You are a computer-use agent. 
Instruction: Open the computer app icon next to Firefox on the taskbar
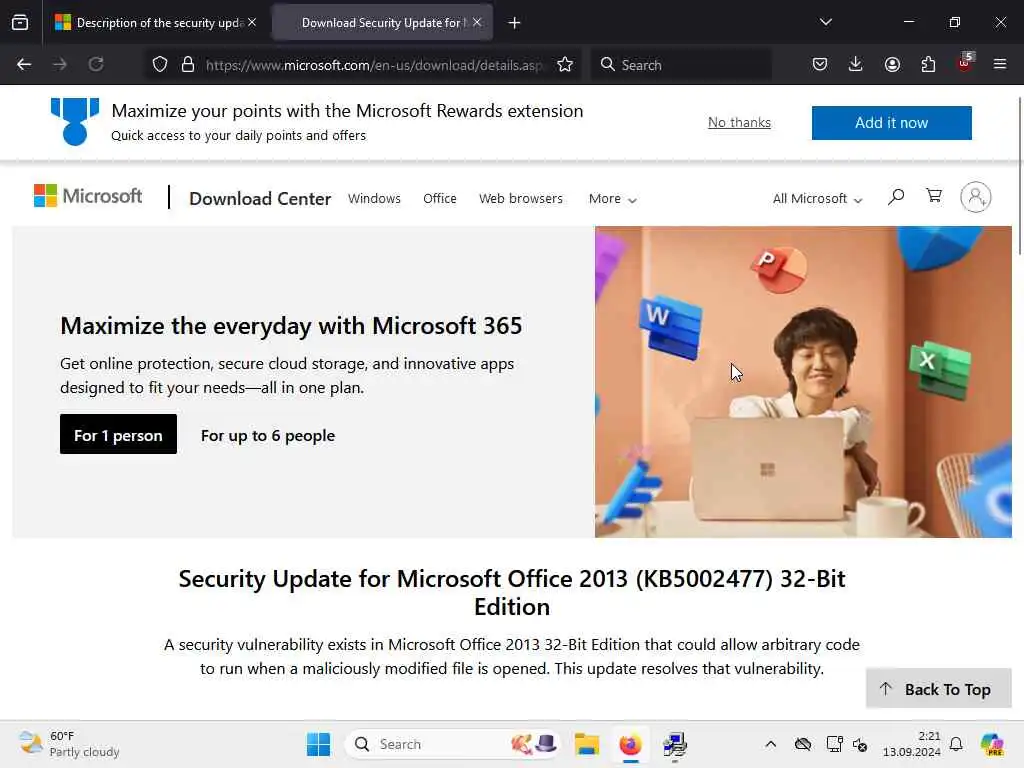[675, 744]
